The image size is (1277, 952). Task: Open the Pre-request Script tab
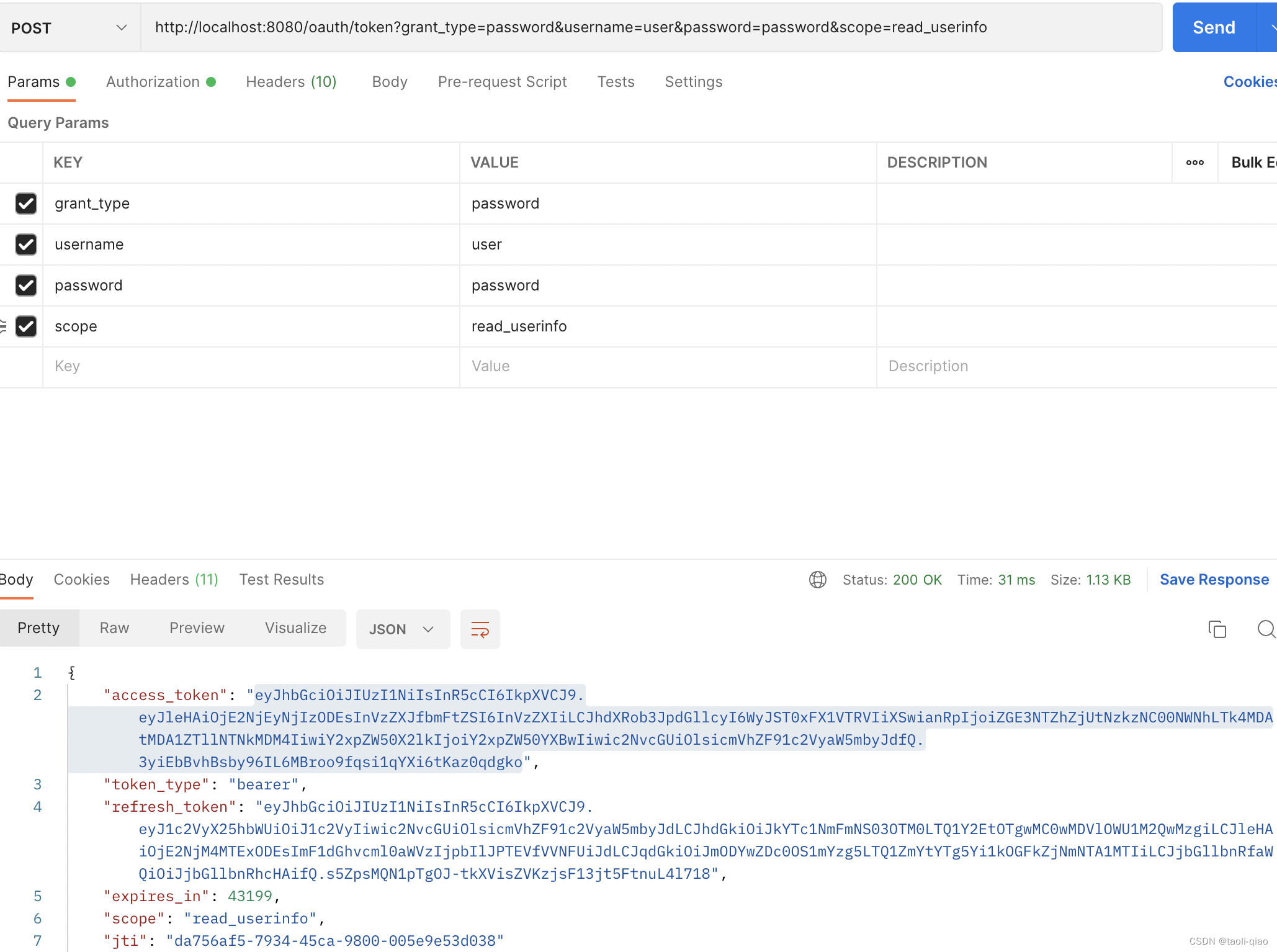502,82
